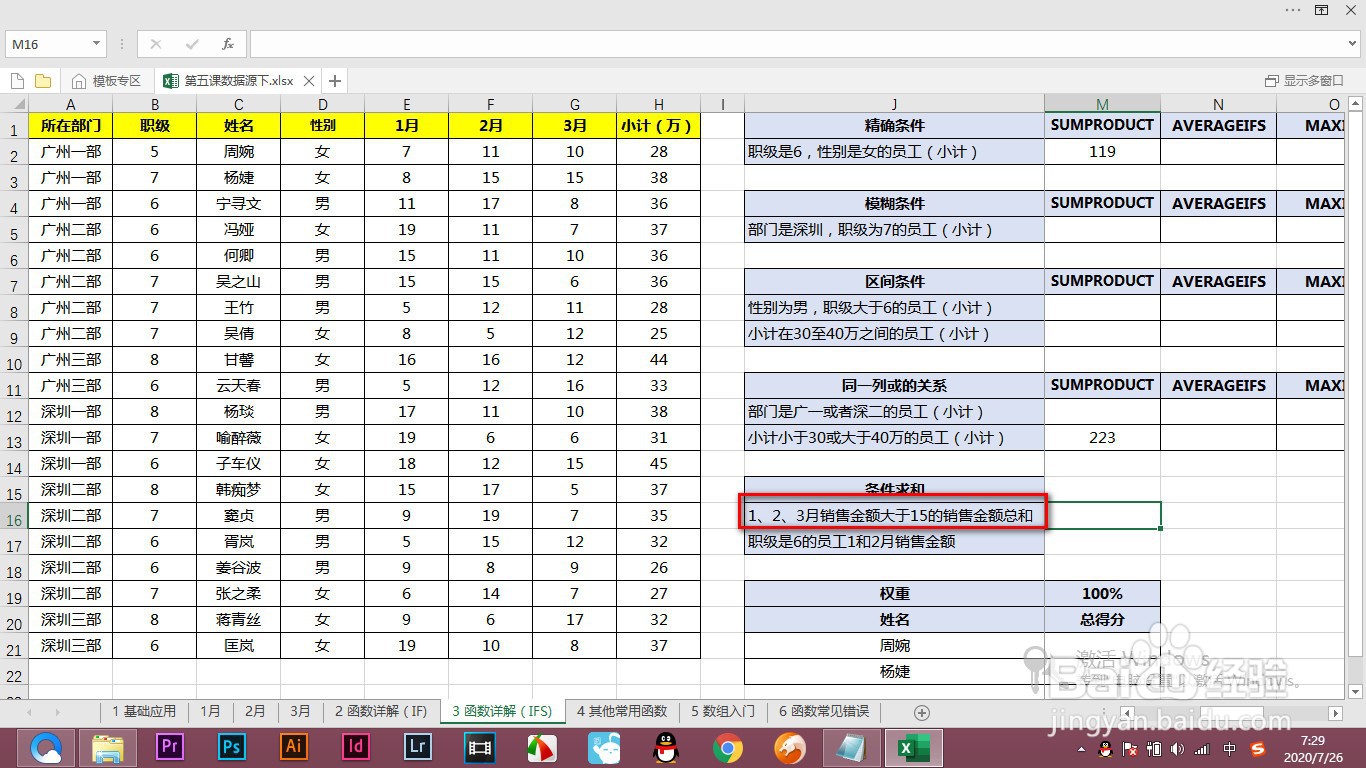Open Sogou input settings via the S tray icon

point(1257,747)
